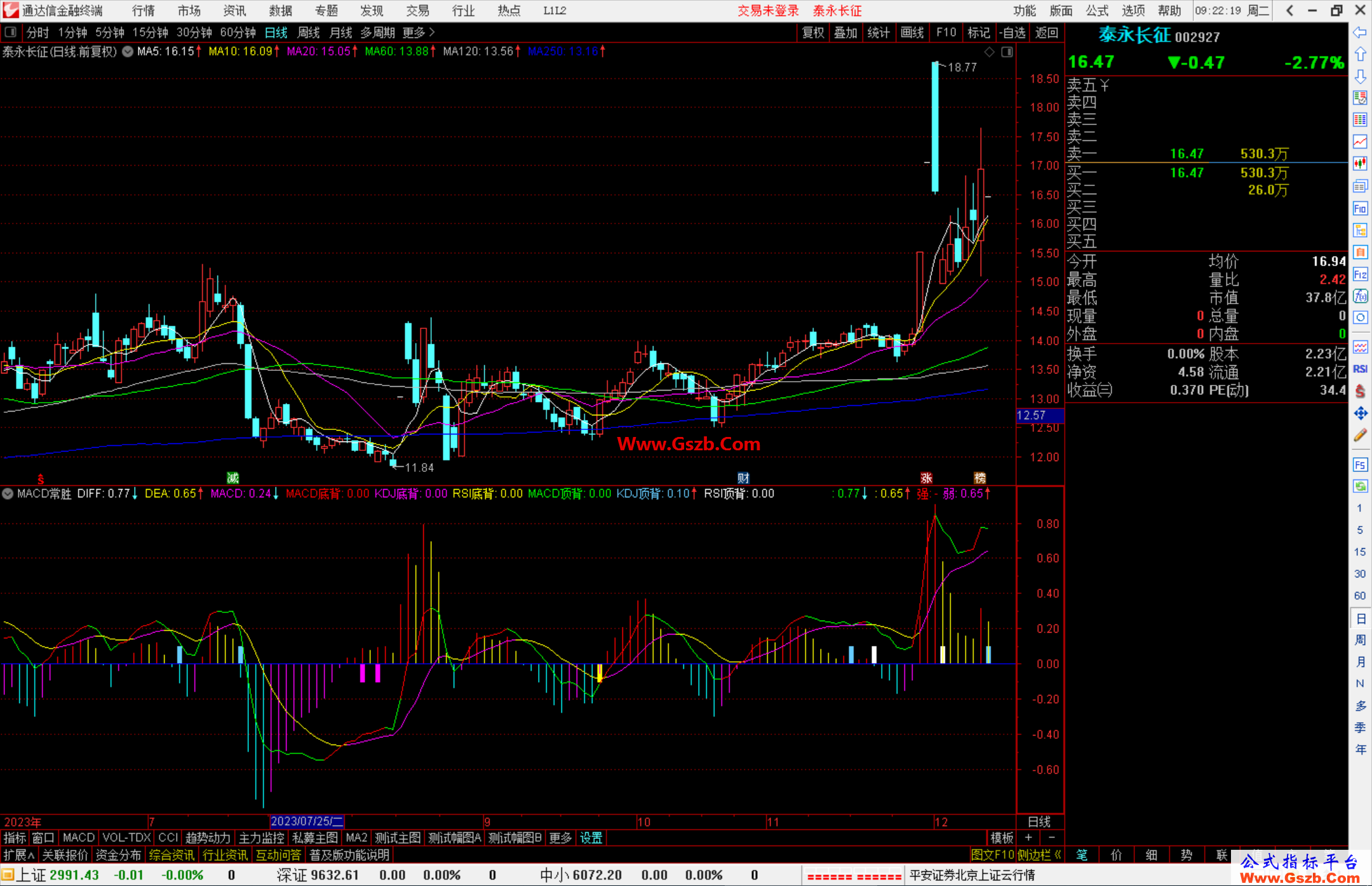Open the orange document icon in sidebar

coord(1360,252)
